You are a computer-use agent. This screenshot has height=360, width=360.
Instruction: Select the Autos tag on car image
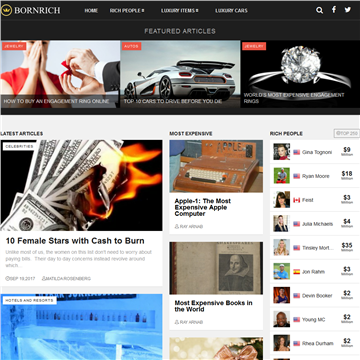pos(131,46)
